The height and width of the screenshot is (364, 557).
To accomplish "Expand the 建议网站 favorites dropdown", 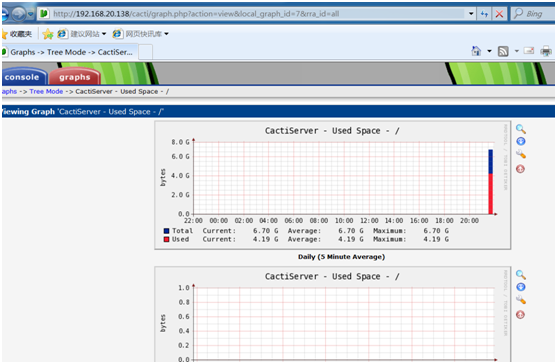I will [x=104, y=34].
